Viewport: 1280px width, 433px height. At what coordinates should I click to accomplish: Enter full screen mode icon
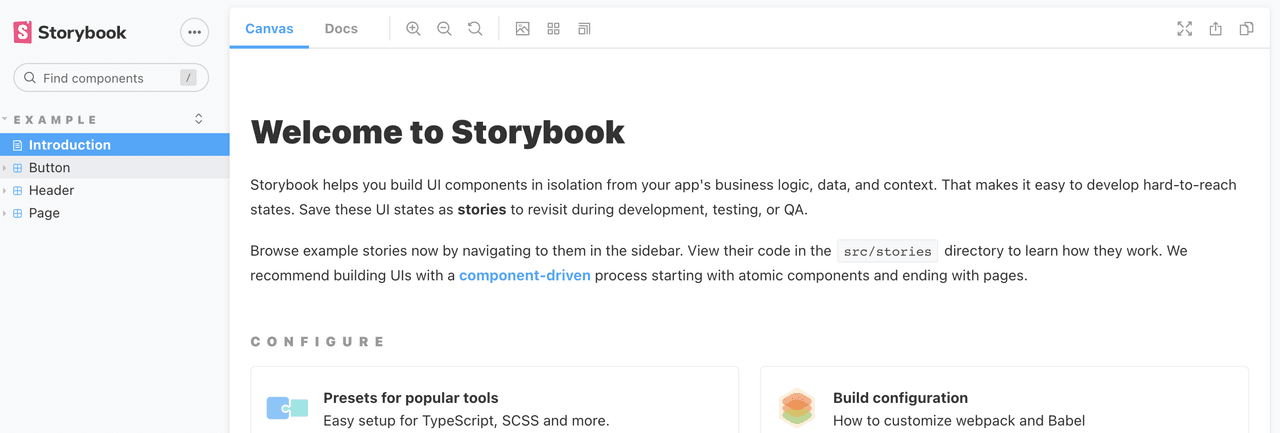tap(1184, 29)
